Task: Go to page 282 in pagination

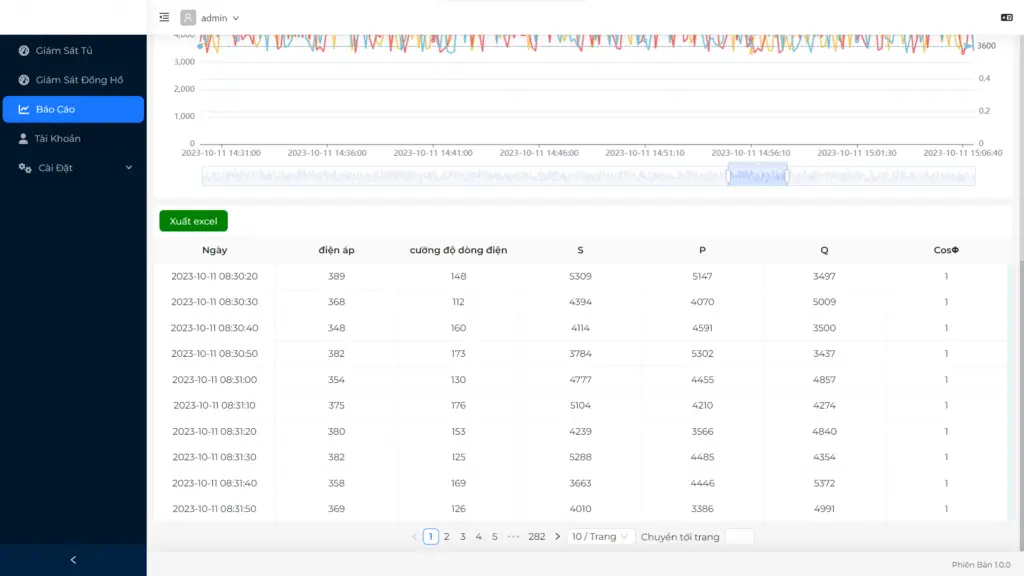Action: click(536, 537)
